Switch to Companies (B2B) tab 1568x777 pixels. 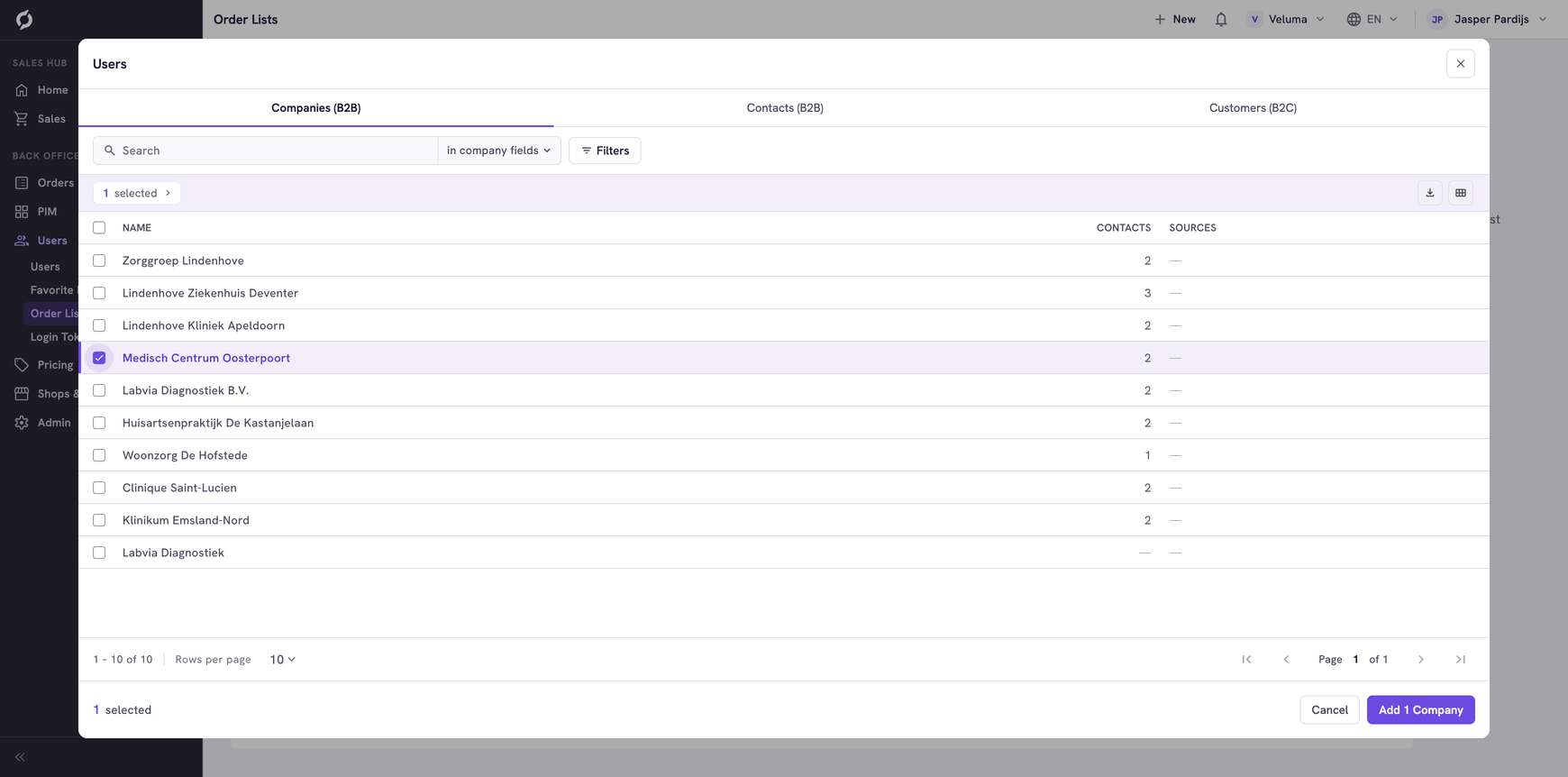coord(316,108)
